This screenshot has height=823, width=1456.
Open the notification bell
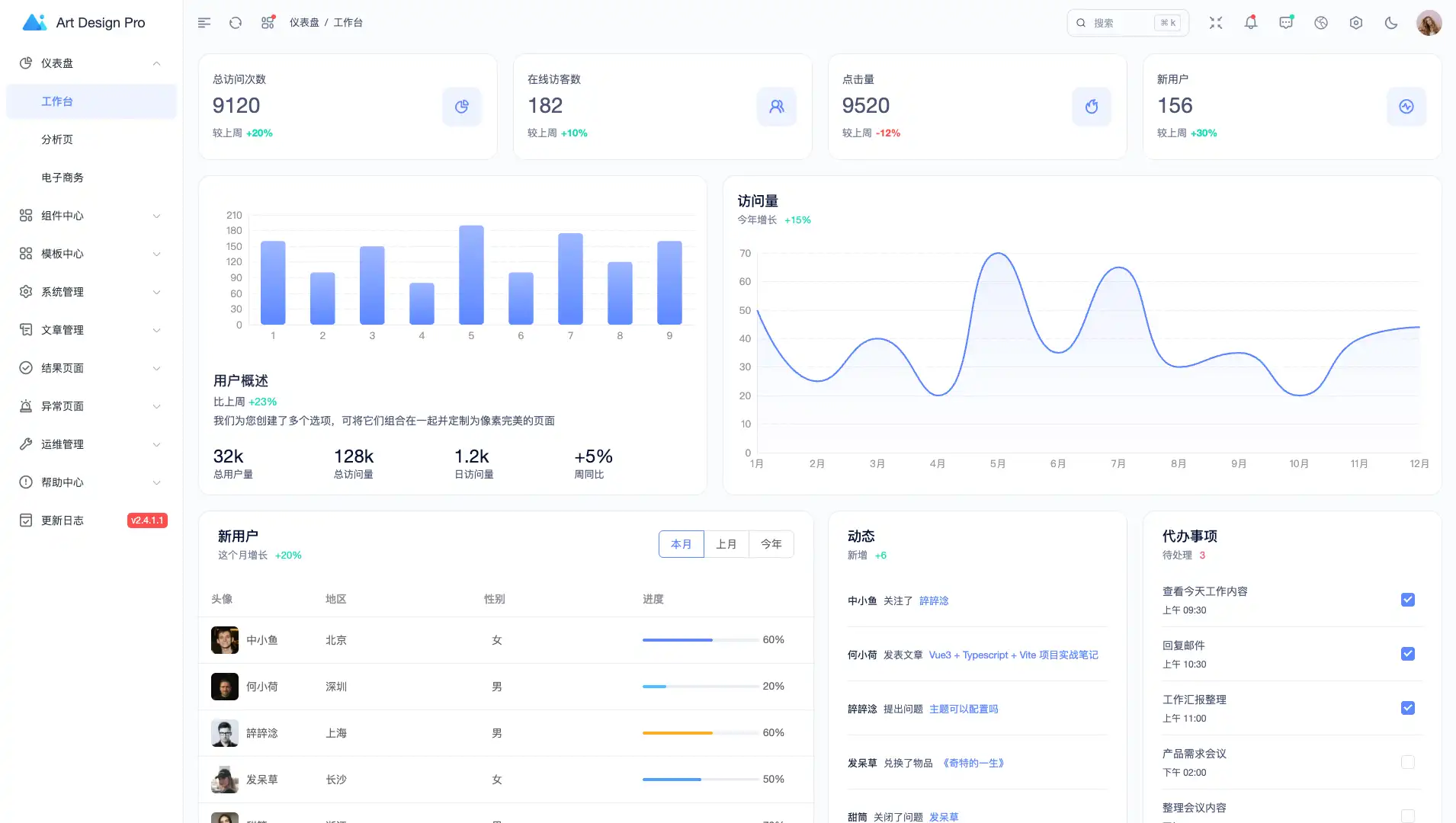[1251, 23]
